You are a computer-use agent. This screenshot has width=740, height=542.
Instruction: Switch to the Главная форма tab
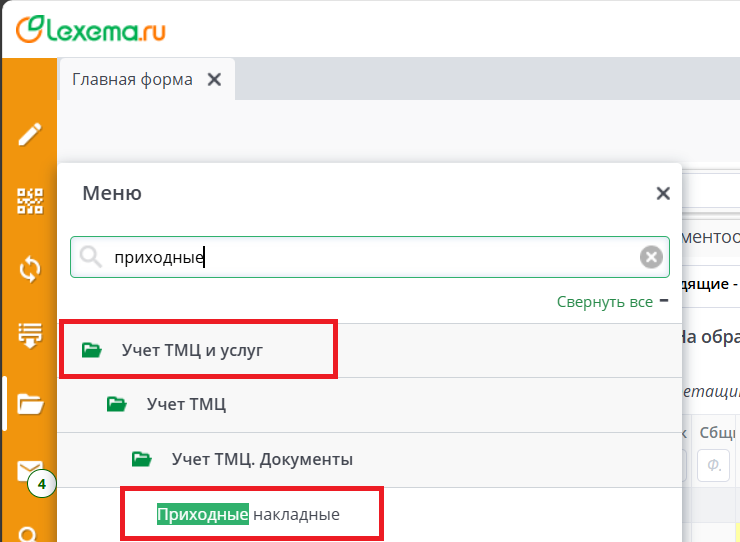[x=132, y=80]
